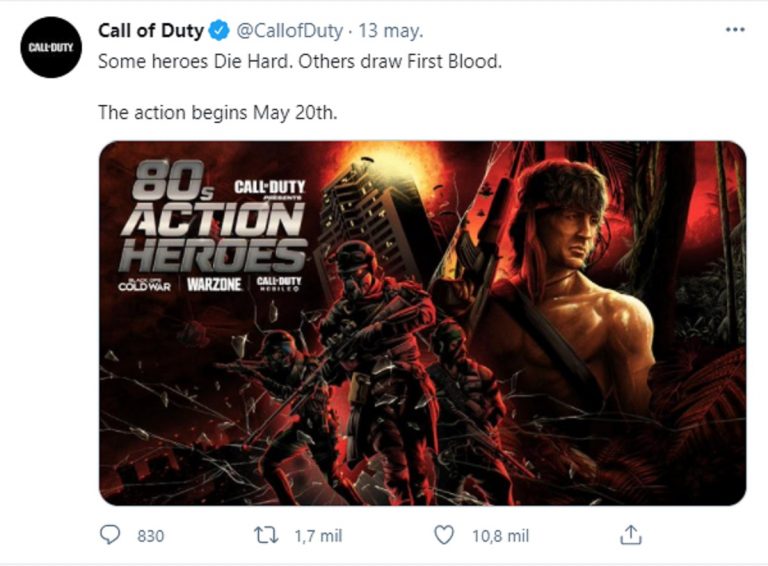Click the blue verified badge
Viewport: 768px width, 566px height.
coord(220,31)
